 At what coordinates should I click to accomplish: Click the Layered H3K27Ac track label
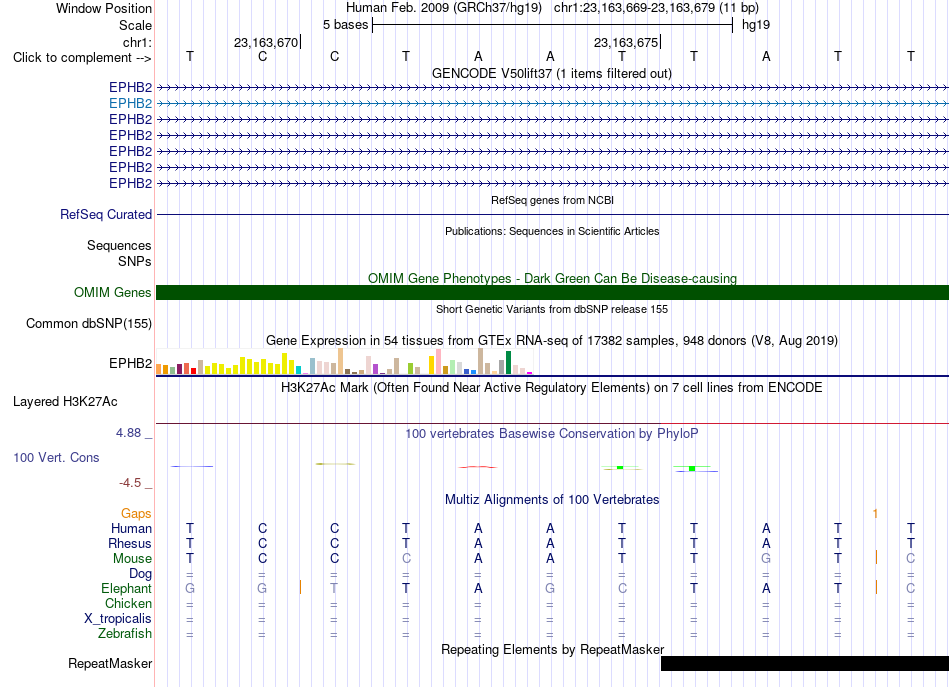click(65, 402)
